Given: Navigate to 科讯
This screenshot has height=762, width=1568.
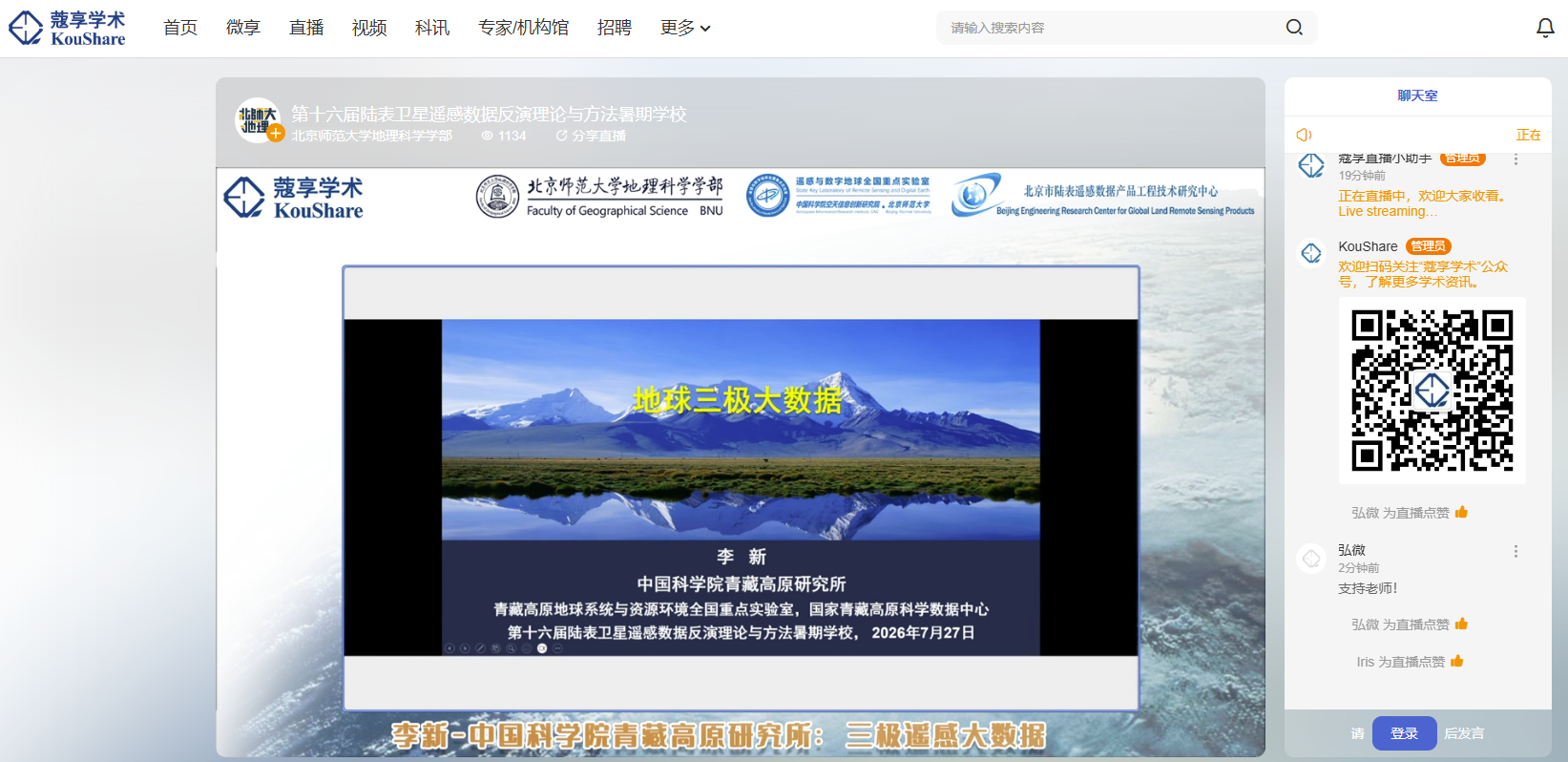Looking at the screenshot, I should coord(432,28).
